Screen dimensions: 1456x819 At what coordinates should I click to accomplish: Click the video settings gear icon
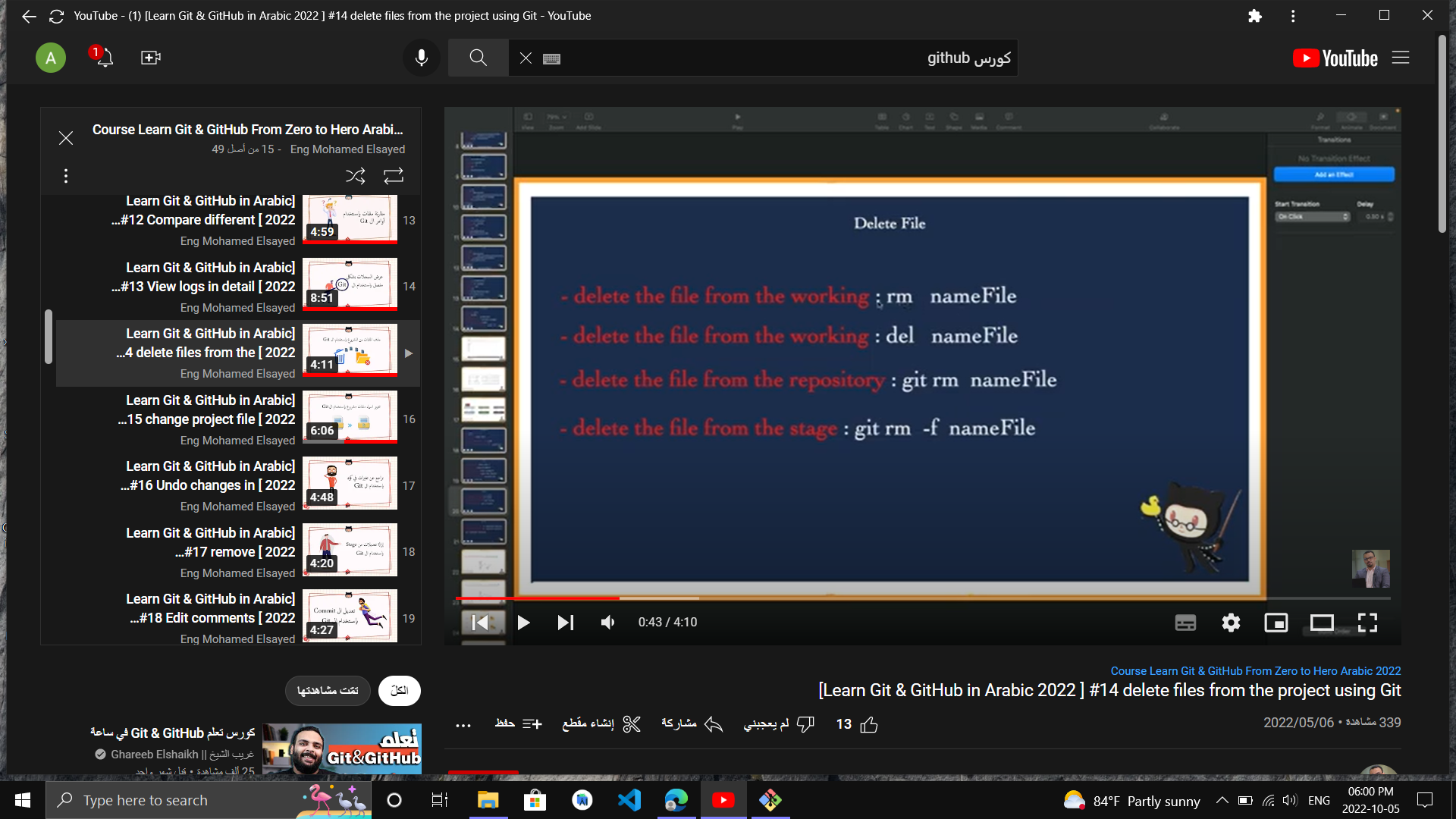tap(1231, 623)
